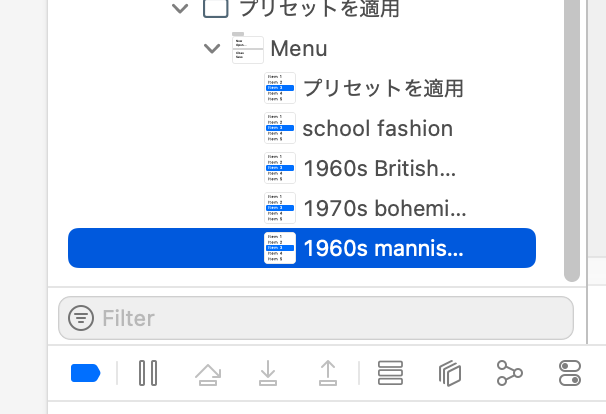The image size is (606, 414).
Task: Select the プリセットを適用 menu item
Action: click(383, 88)
